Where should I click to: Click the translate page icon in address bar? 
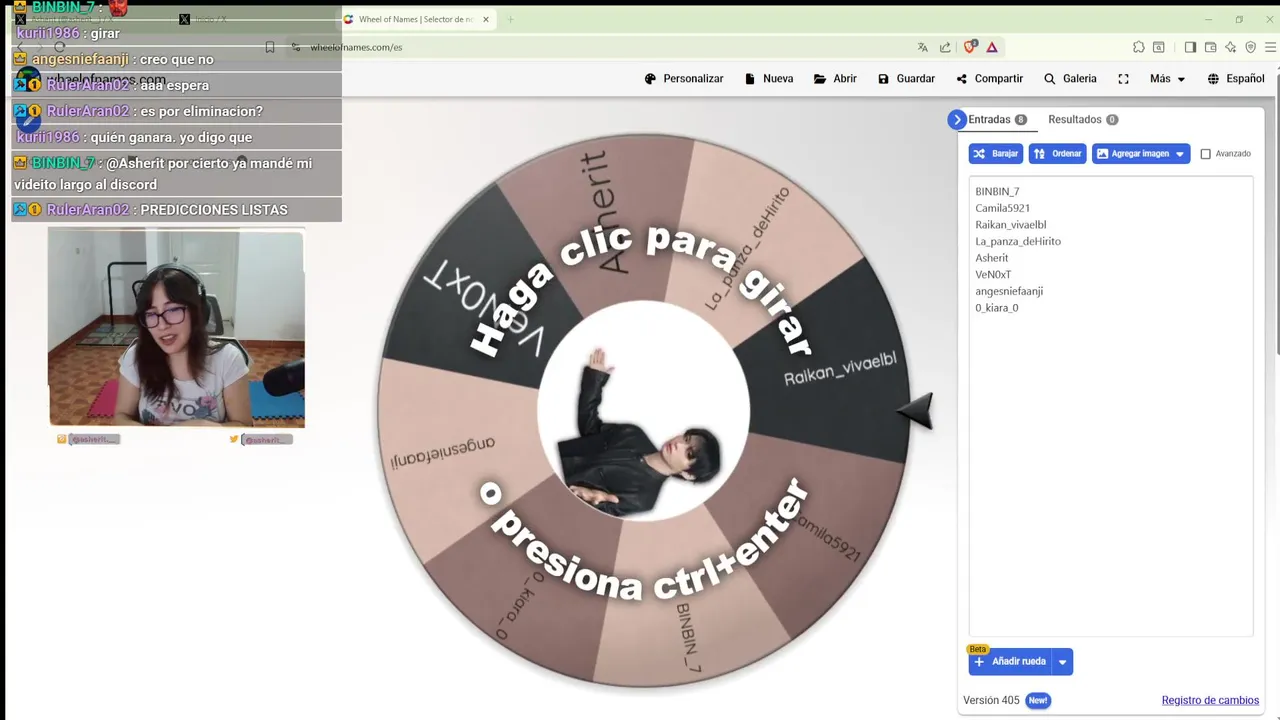pyautogui.click(x=922, y=47)
